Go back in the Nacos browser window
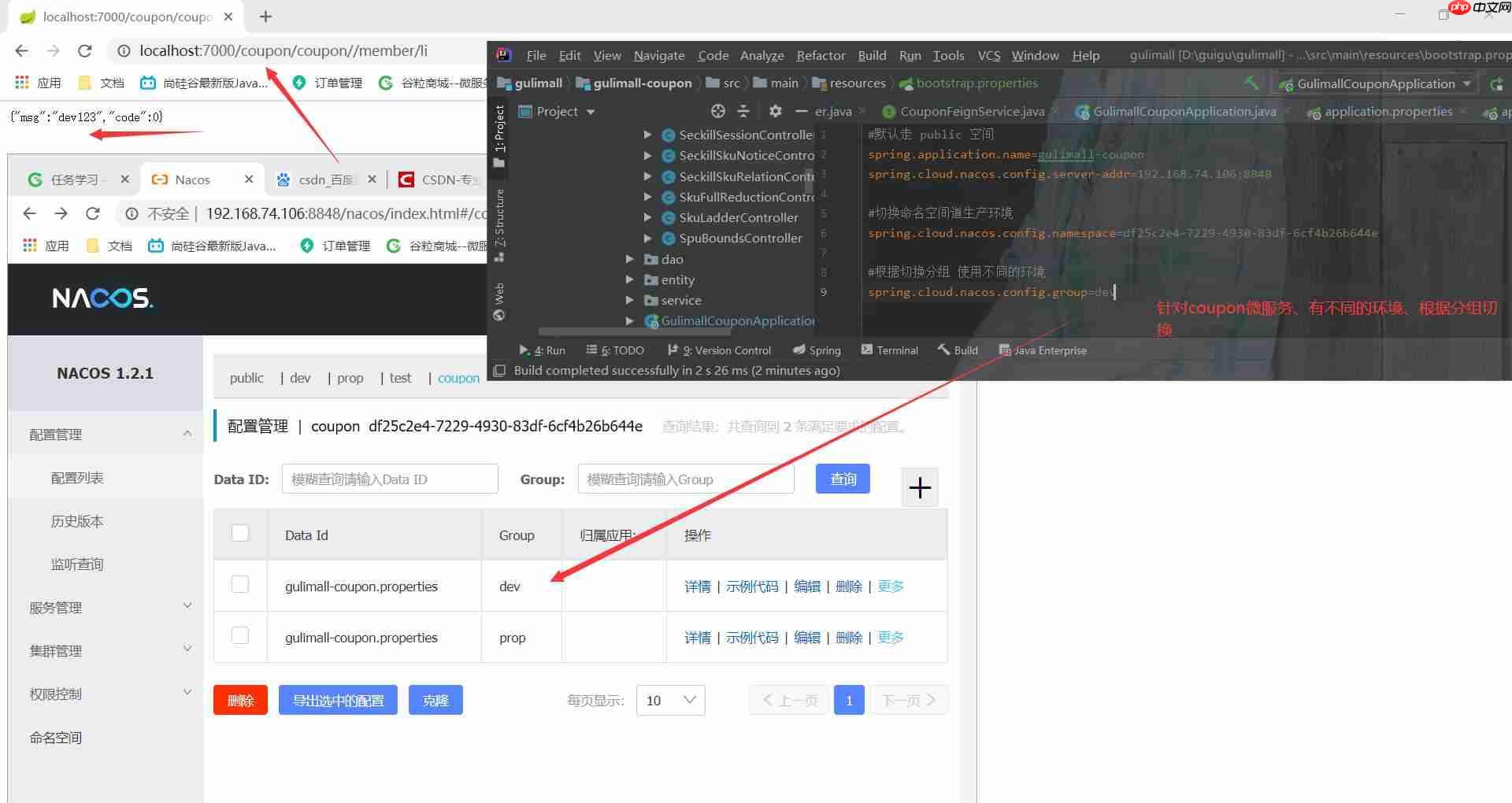Viewport: 1512px width, 803px height. click(30, 213)
